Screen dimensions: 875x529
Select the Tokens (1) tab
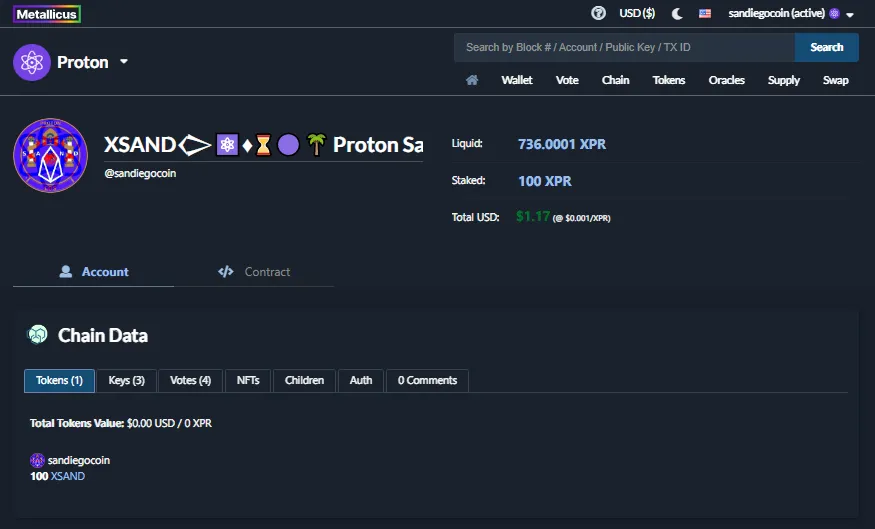point(59,381)
